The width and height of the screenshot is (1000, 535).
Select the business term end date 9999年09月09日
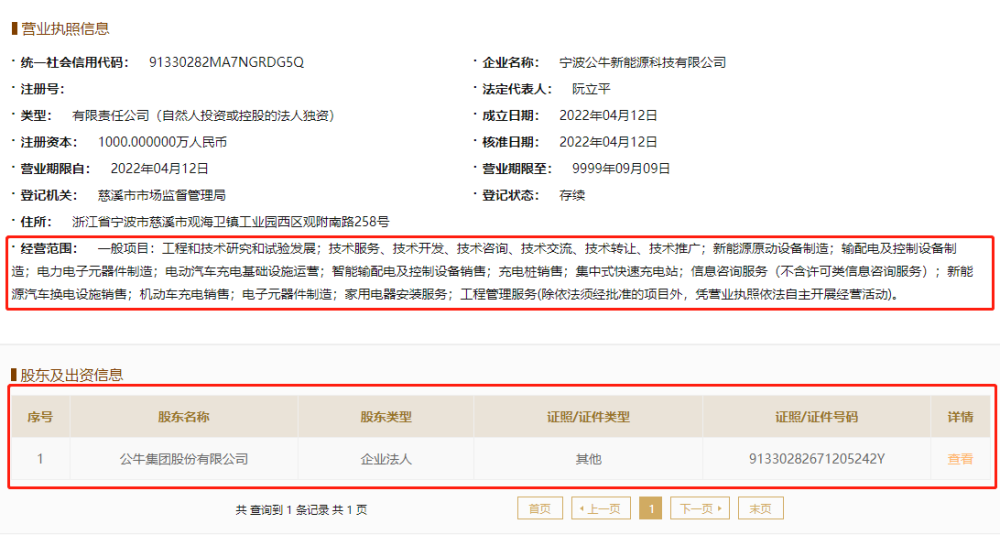621,168
